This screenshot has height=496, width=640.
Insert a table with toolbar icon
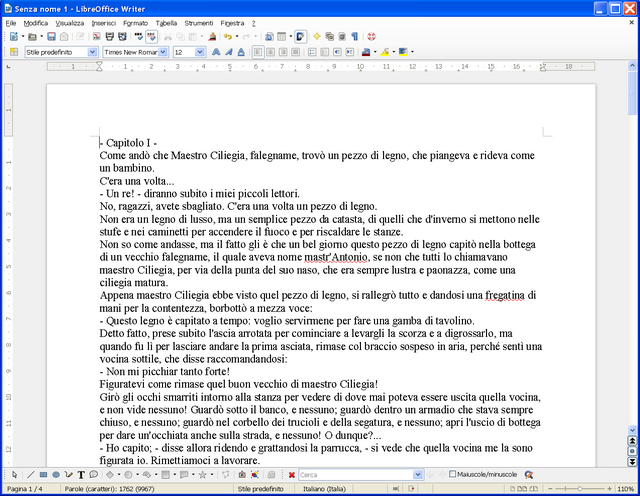coord(282,37)
